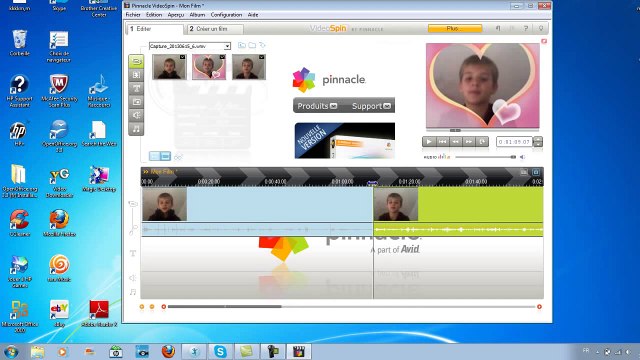This screenshot has height=360, width=640.
Task: Open the Album menu
Action: (197, 15)
